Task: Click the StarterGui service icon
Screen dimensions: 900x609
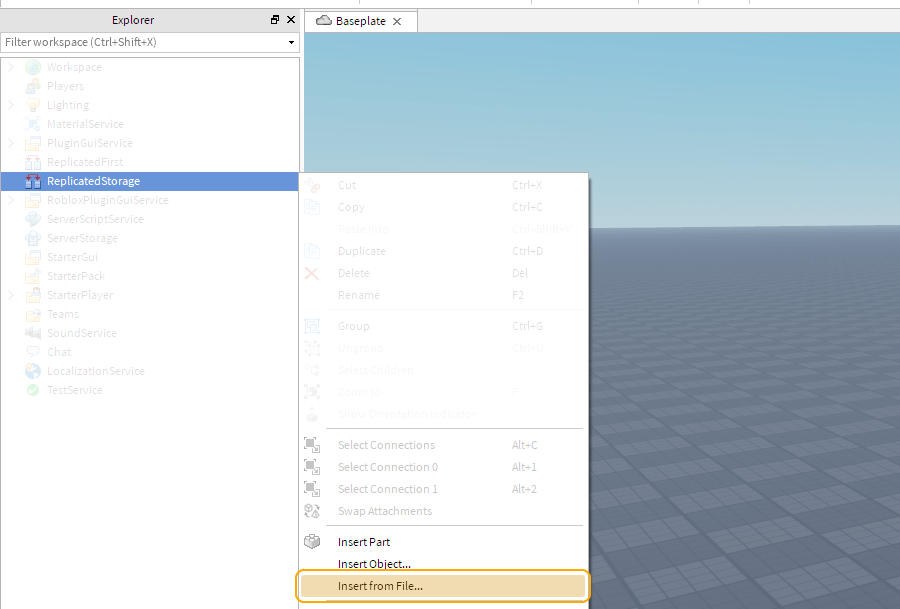Action: tap(34, 256)
